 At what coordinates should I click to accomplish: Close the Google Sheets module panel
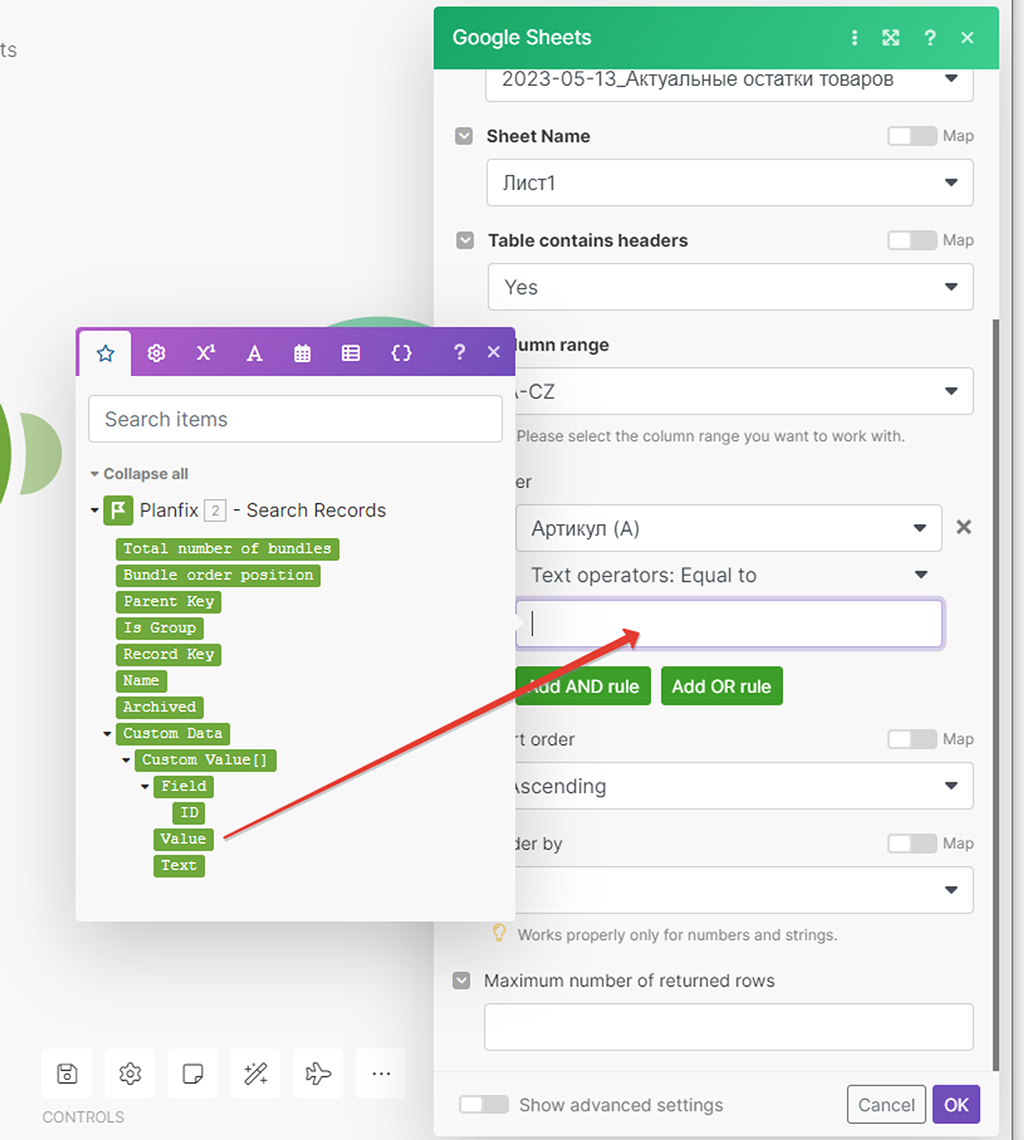[x=967, y=38]
